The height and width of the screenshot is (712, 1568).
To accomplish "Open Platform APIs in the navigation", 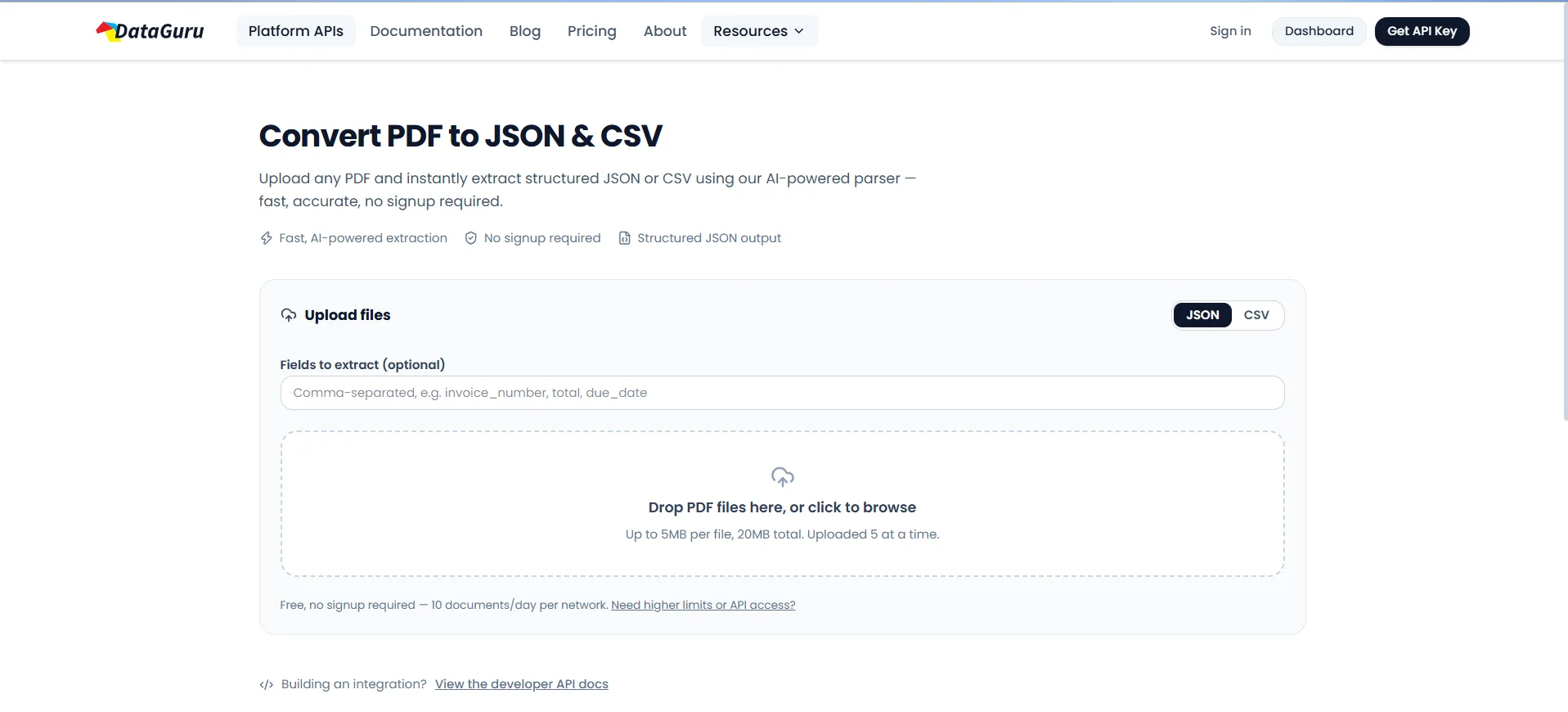I will point(296,31).
